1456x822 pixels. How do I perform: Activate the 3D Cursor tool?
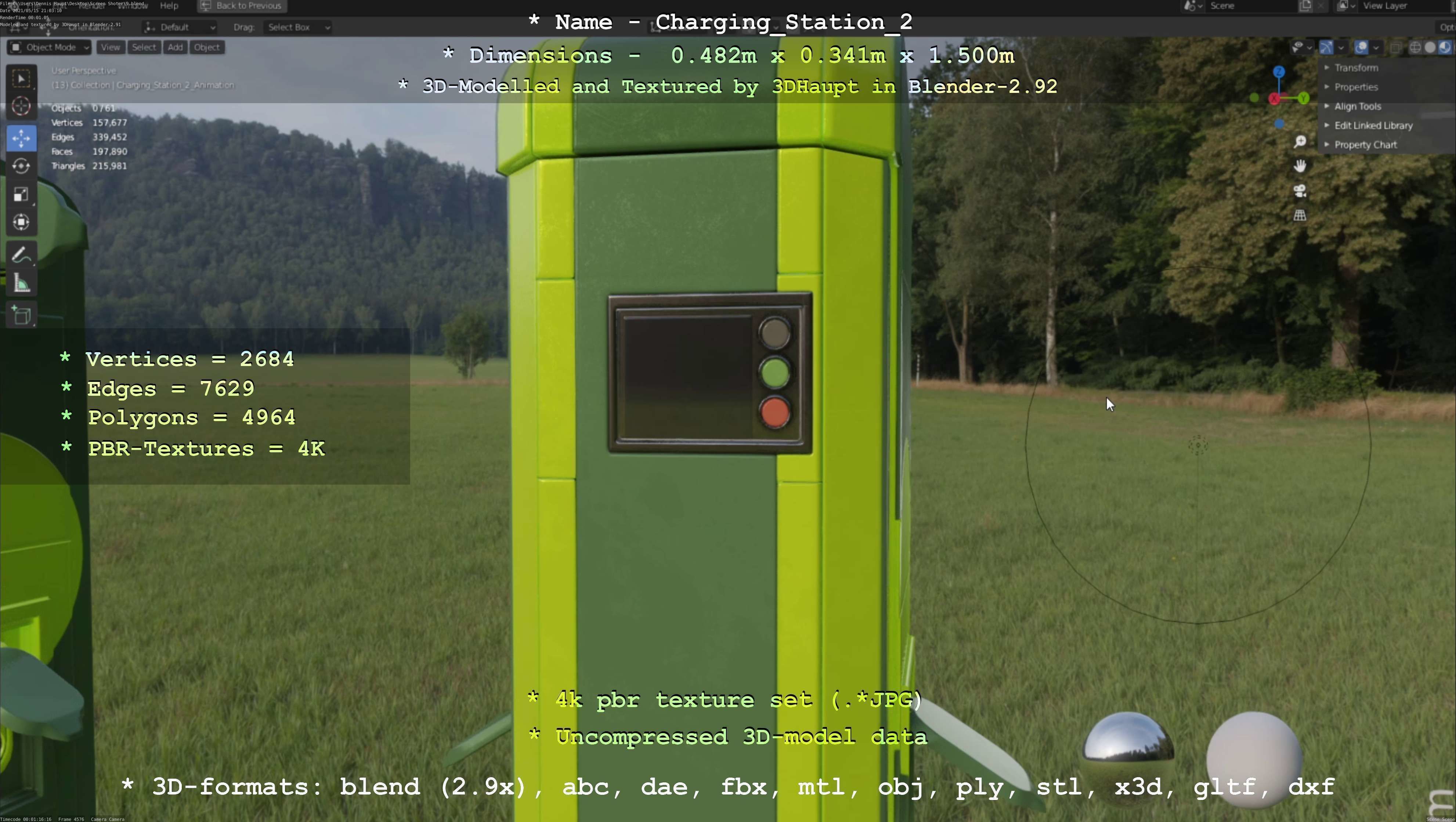coord(21,106)
